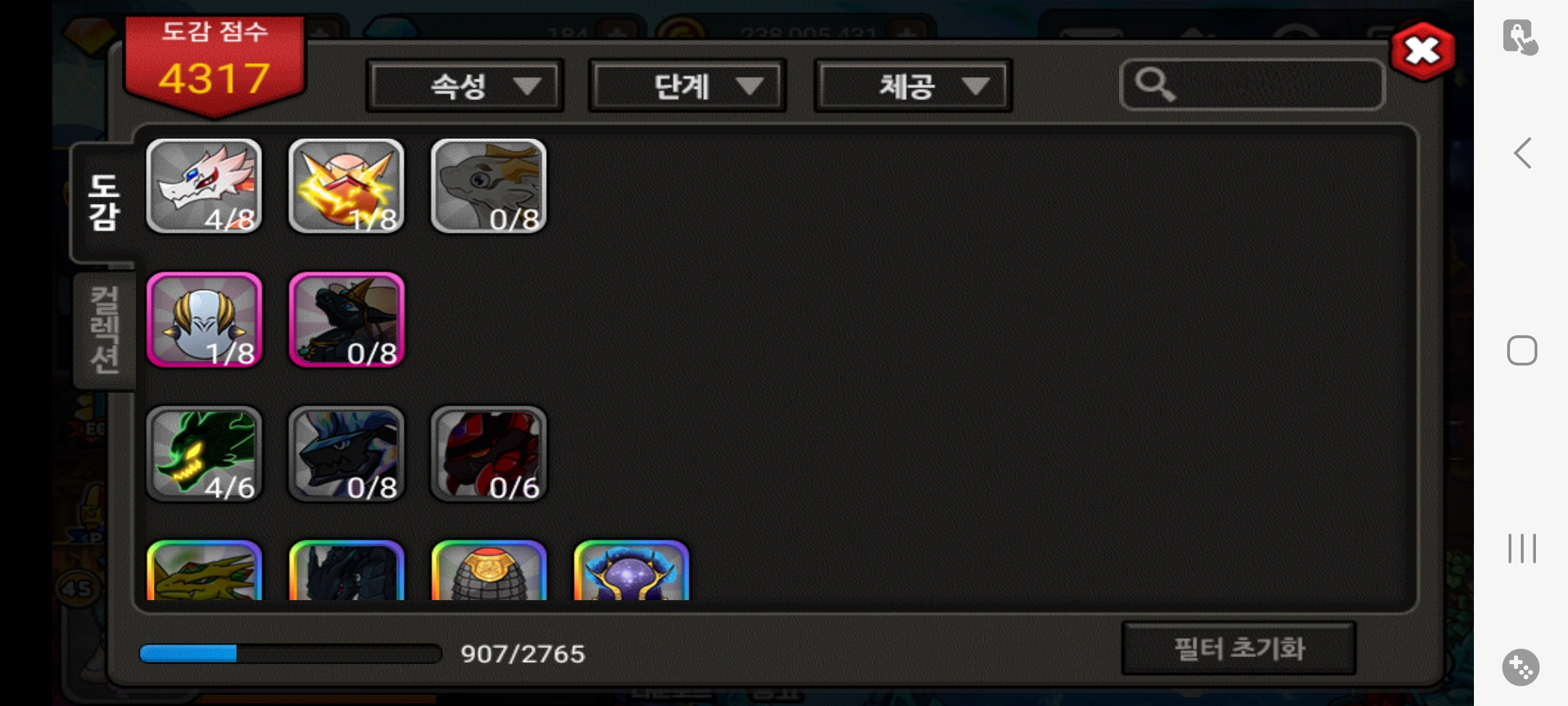
Task: Select the white dragon icon showing 4/8
Action: coord(204,186)
